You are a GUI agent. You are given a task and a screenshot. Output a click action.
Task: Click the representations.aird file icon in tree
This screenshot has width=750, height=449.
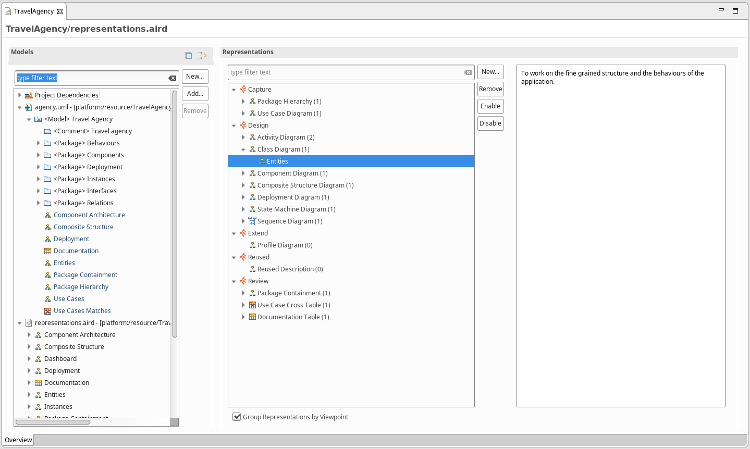pos(29,323)
